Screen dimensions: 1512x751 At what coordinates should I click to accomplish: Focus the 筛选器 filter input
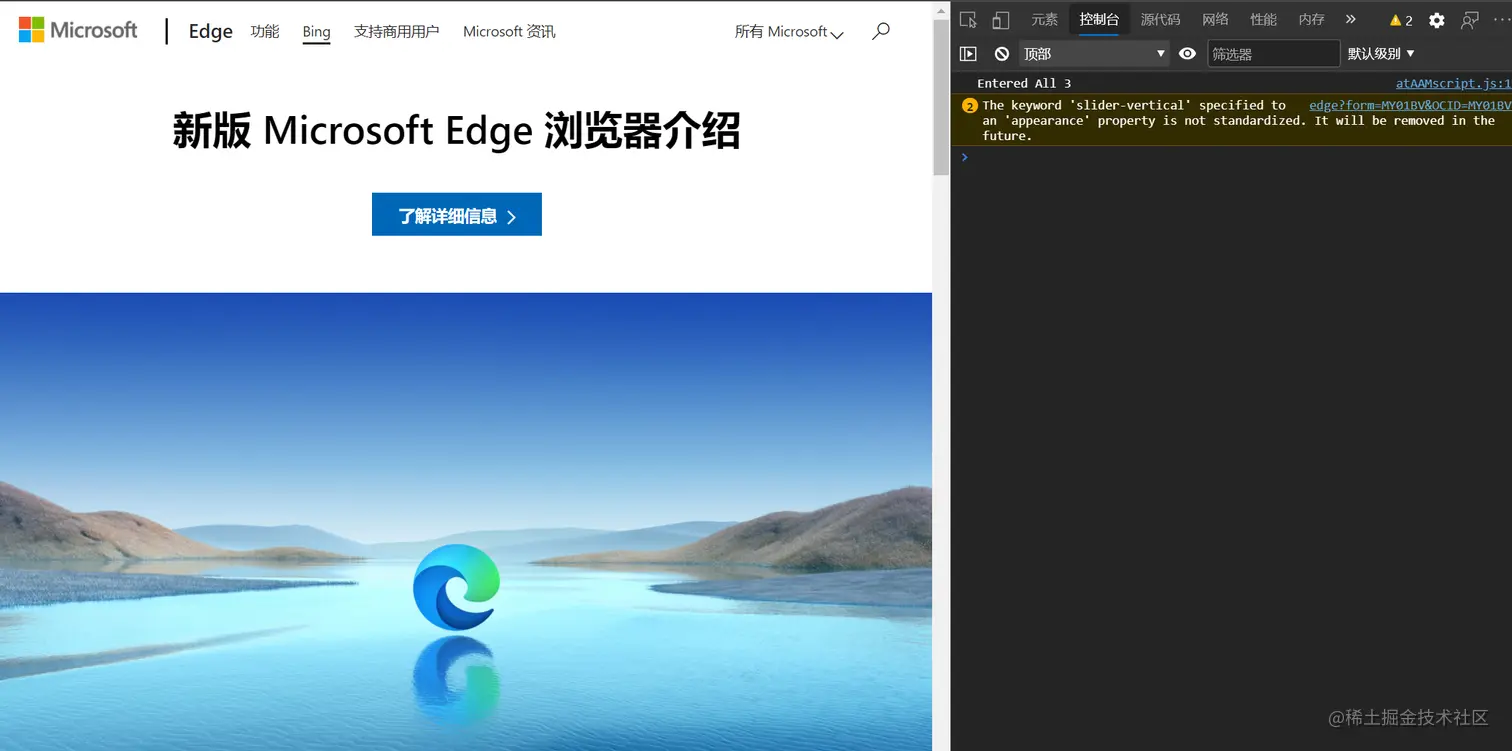point(1273,54)
